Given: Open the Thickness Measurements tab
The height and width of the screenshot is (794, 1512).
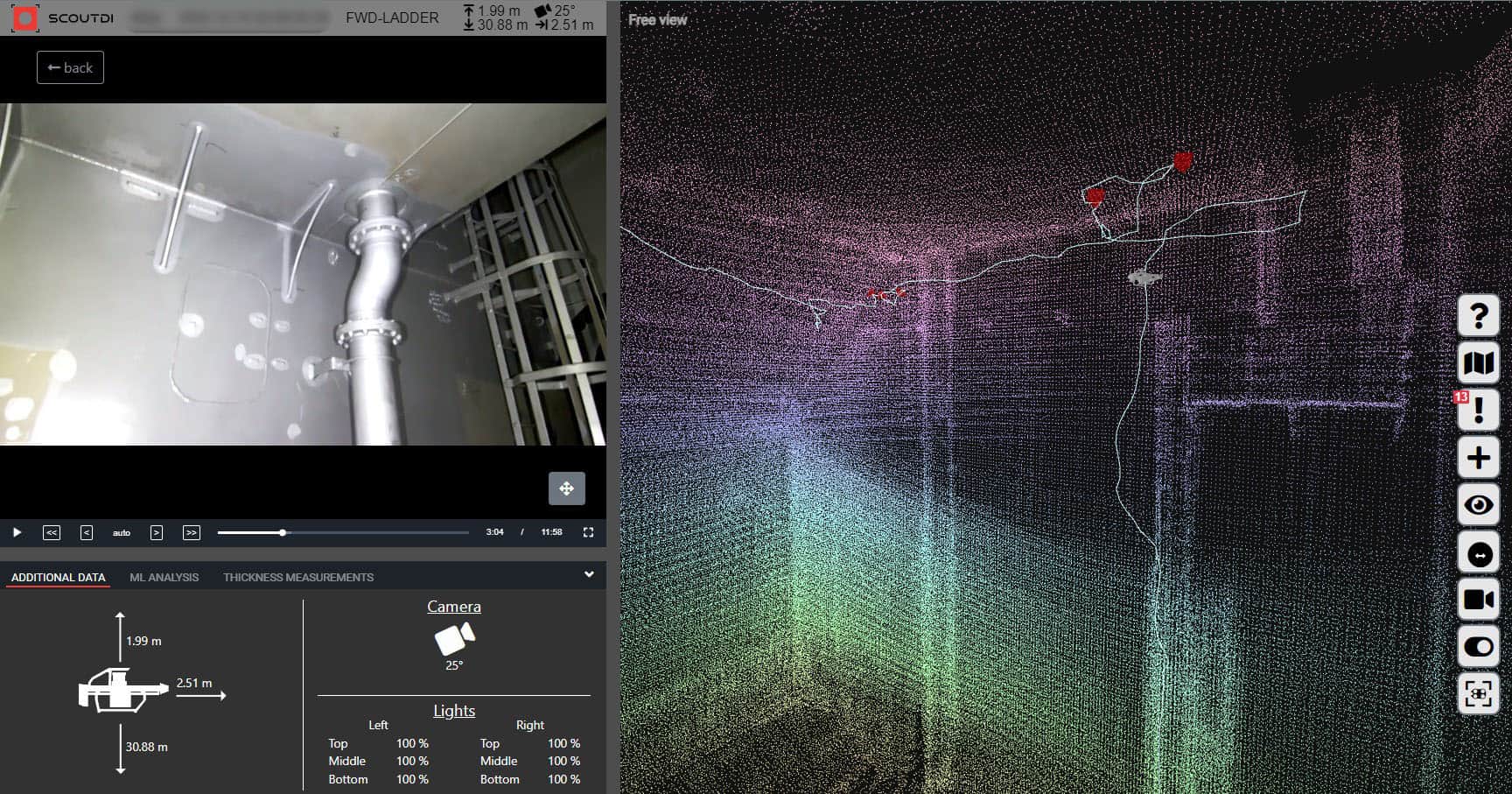Looking at the screenshot, I should pos(297,577).
